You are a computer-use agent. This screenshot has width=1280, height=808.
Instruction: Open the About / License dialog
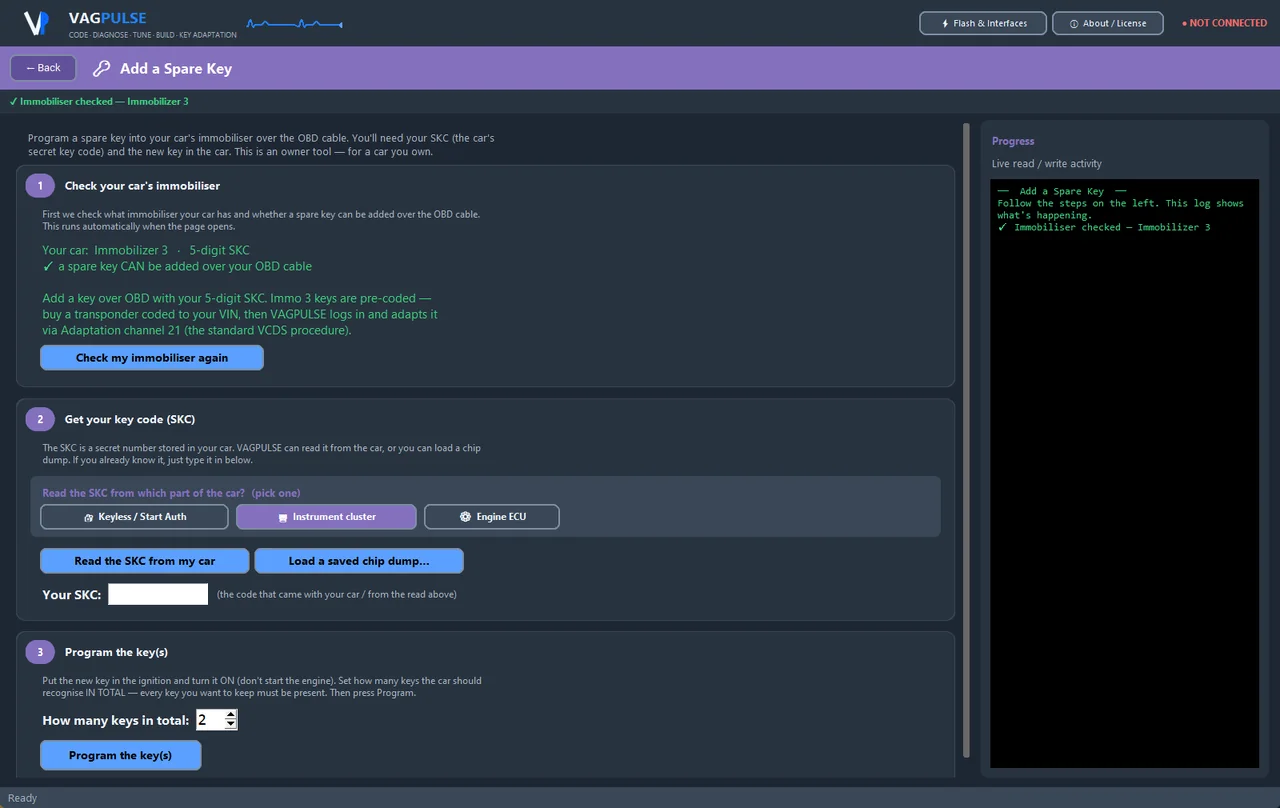(x=1108, y=23)
